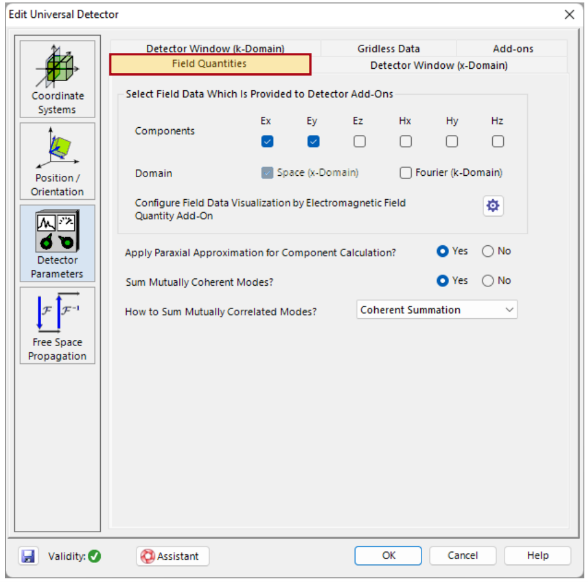Uncheck the Ex component checkbox
The height and width of the screenshot is (582, 588).
(267, 141)
